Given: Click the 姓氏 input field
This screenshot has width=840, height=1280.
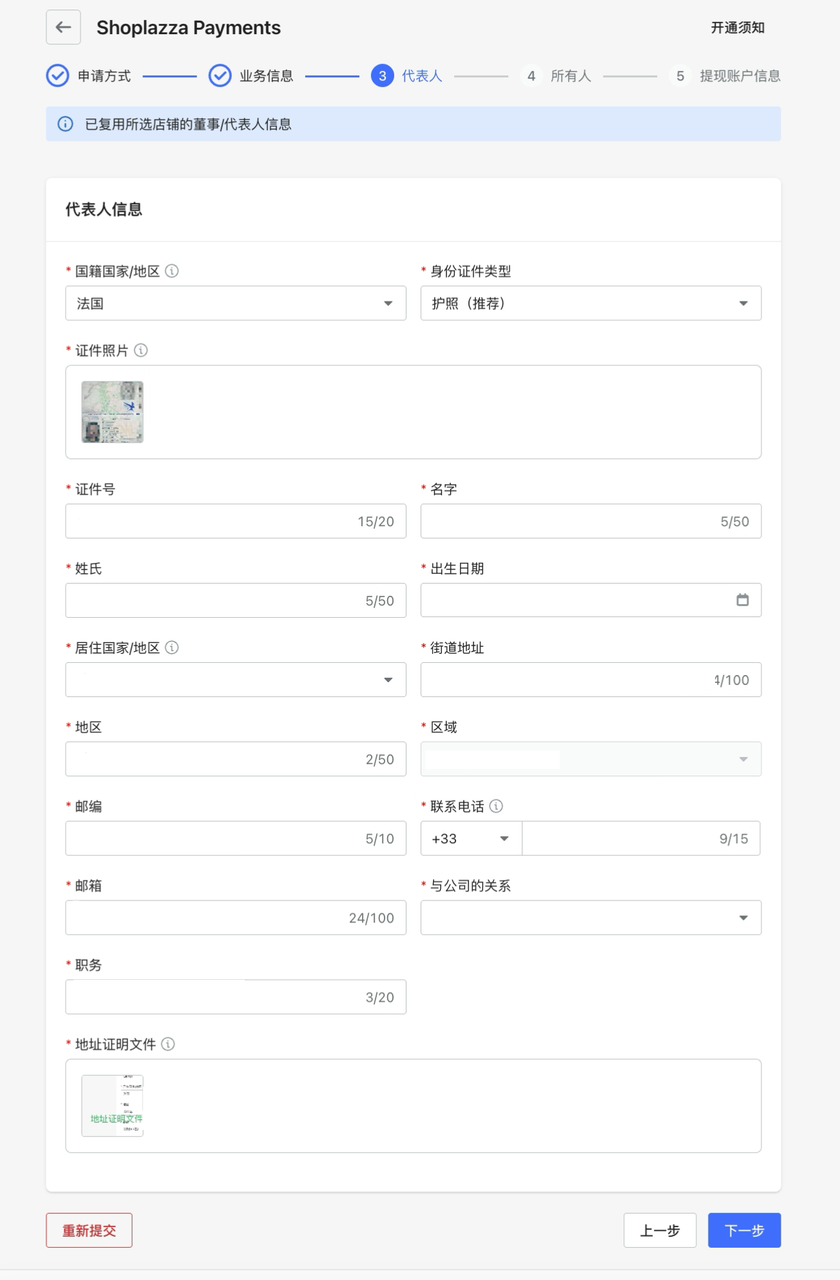Looking at the screenshot, I should click(236, 600).
